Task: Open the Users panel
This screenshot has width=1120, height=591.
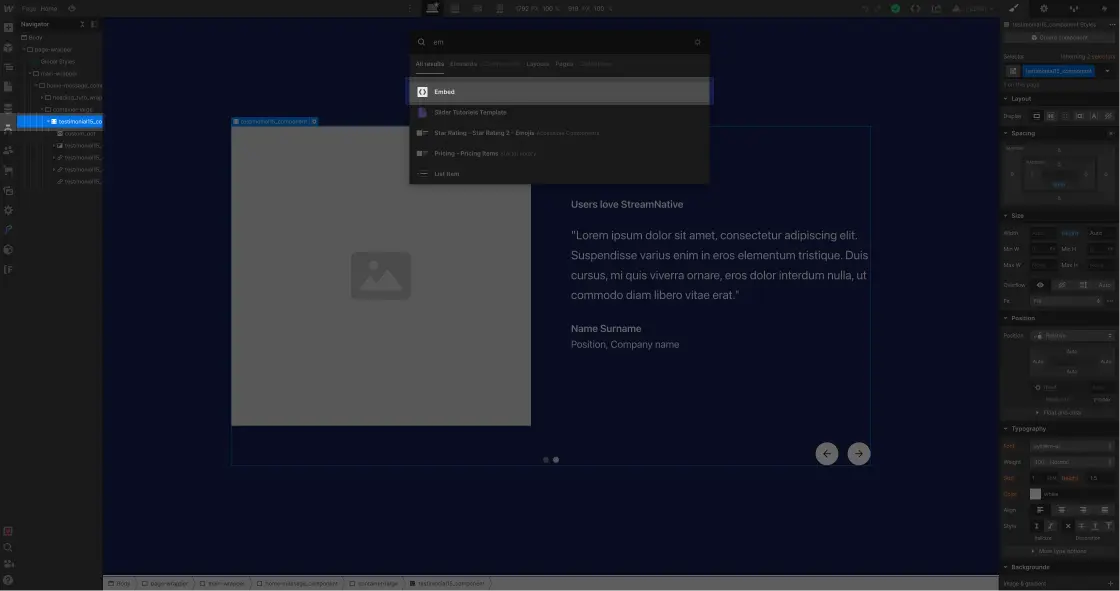Action: coord(8,150)
